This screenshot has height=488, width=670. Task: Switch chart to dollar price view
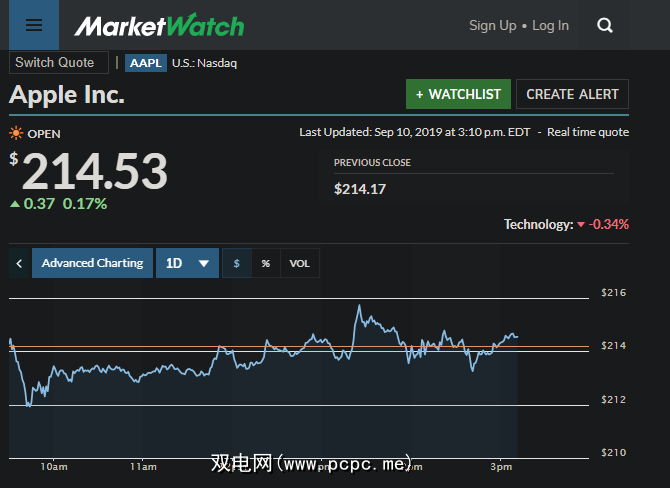[236, 263]
